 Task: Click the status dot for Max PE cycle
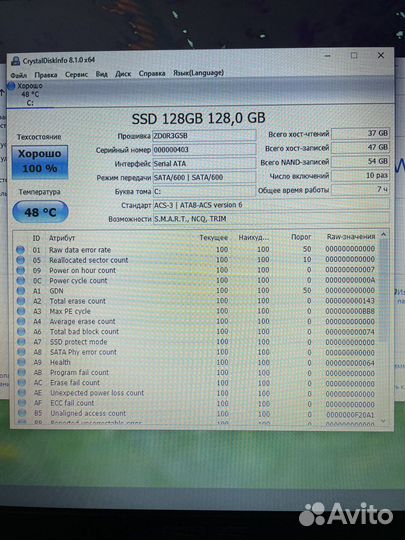(21, 311)
